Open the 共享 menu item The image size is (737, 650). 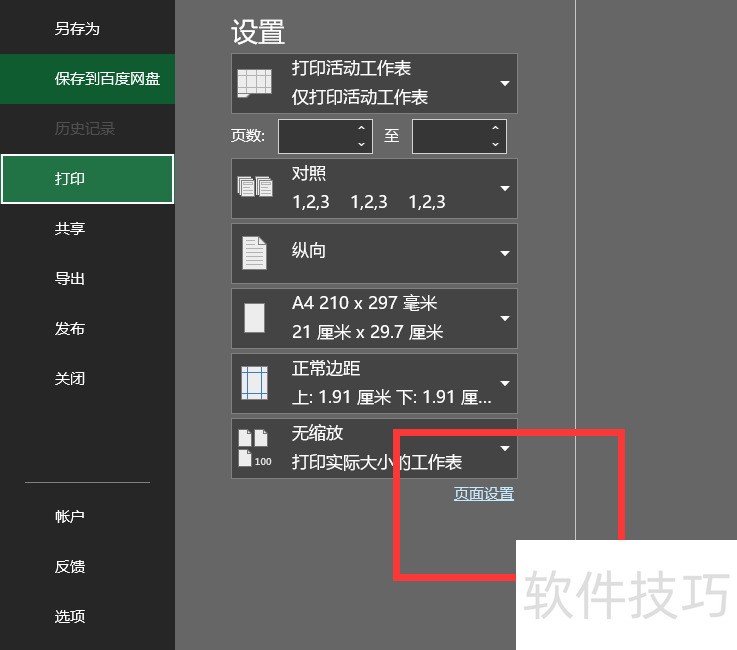click(70, 229)
